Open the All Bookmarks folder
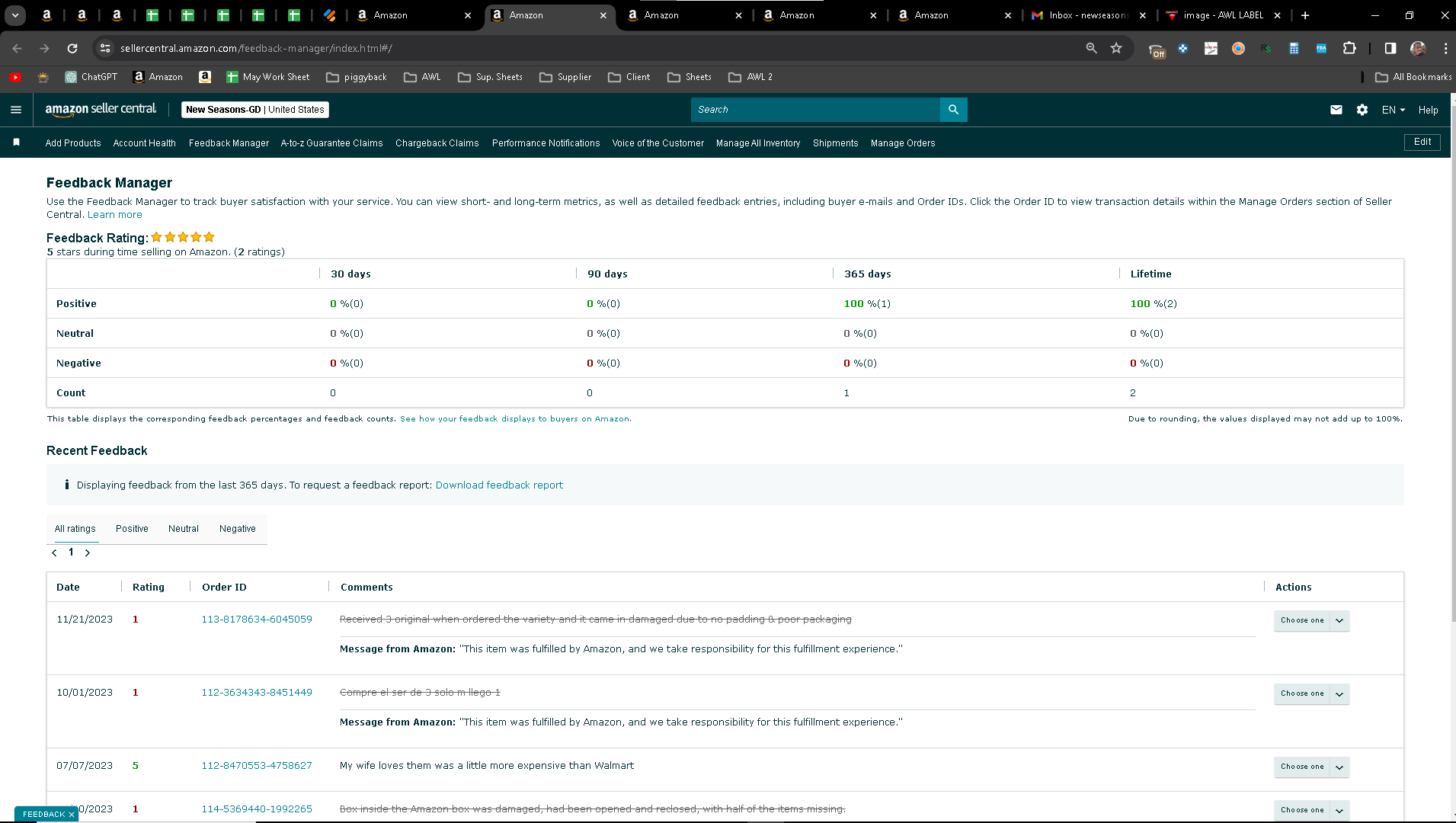 point(1414,77)
